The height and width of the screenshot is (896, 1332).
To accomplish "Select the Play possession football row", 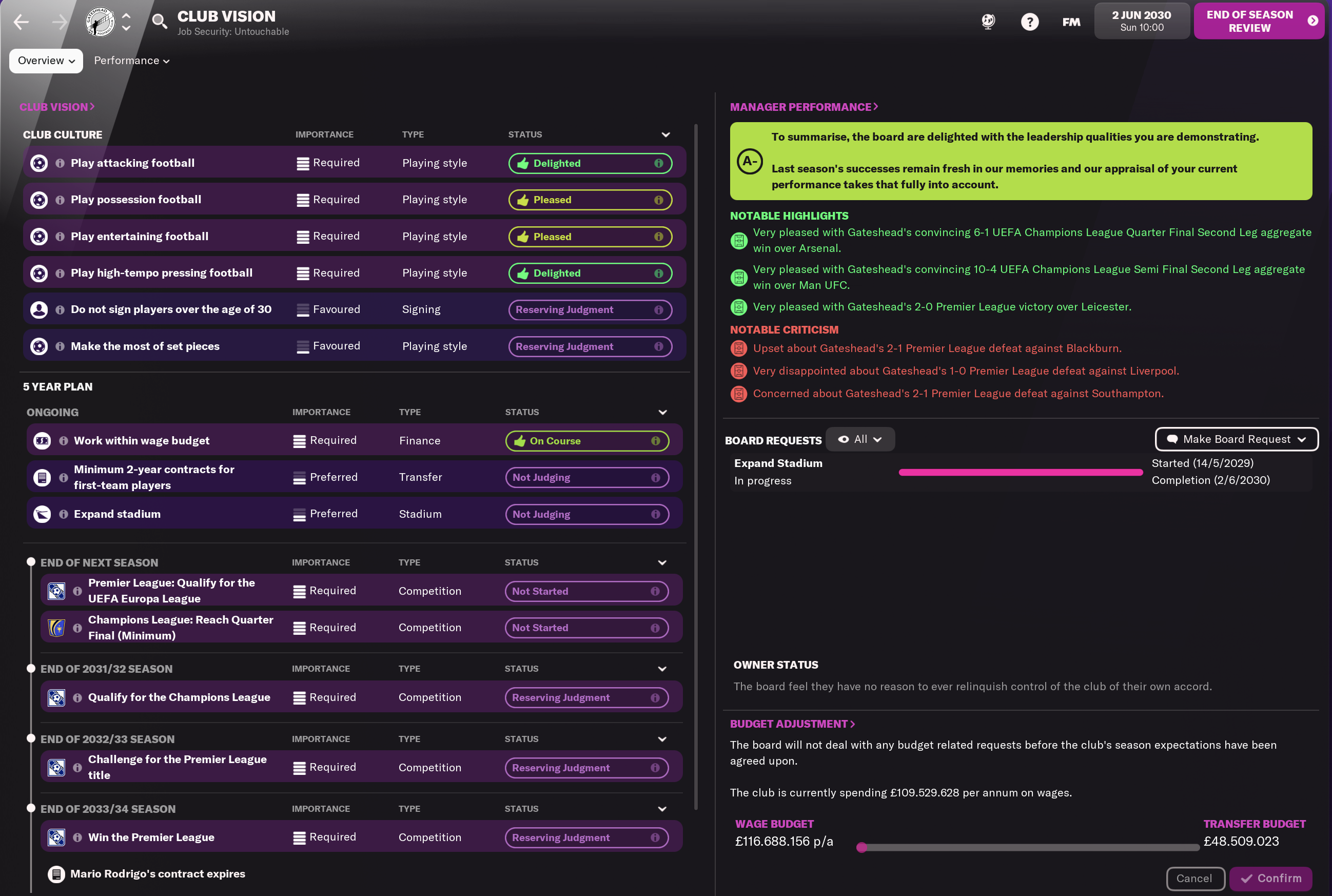I will tap(354, 200).
